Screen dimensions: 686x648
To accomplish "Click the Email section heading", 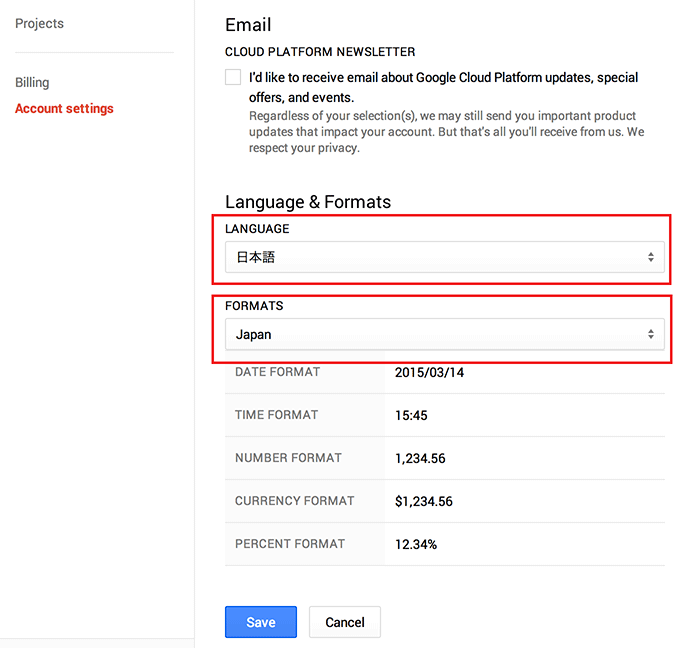I will 248,25.
